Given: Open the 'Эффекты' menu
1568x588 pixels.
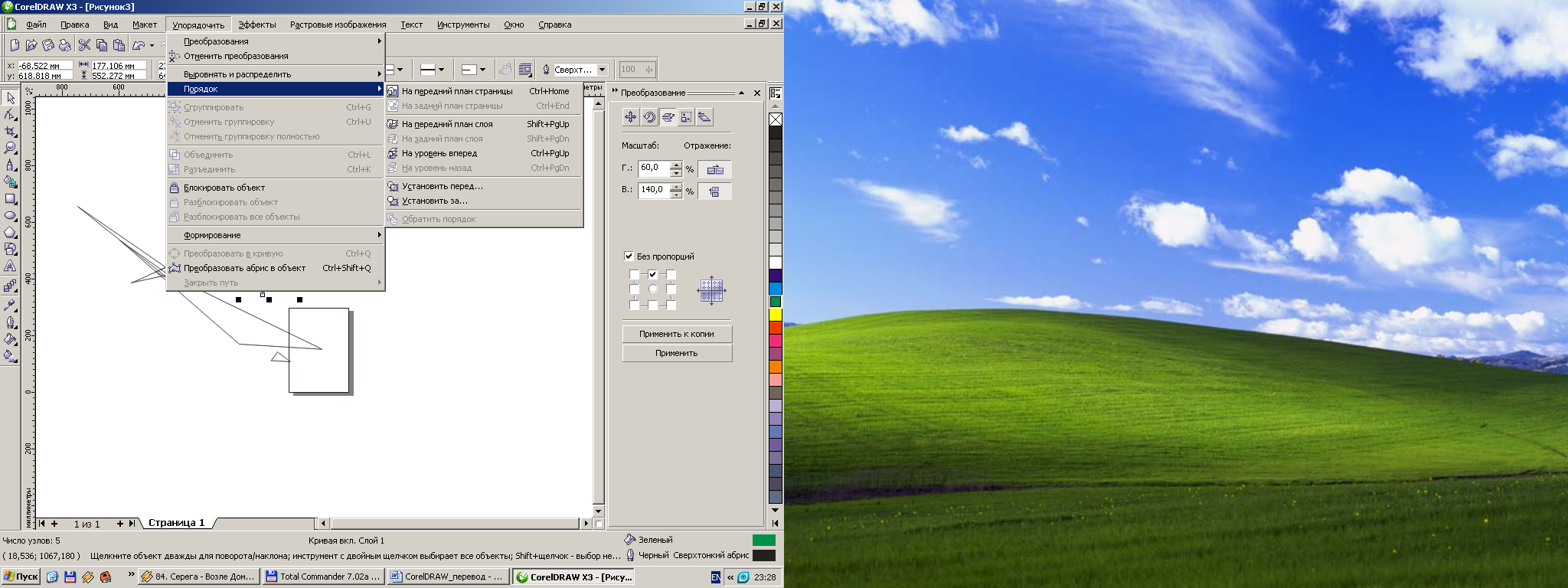Looking at the screenshot, I should click(257, 24).
